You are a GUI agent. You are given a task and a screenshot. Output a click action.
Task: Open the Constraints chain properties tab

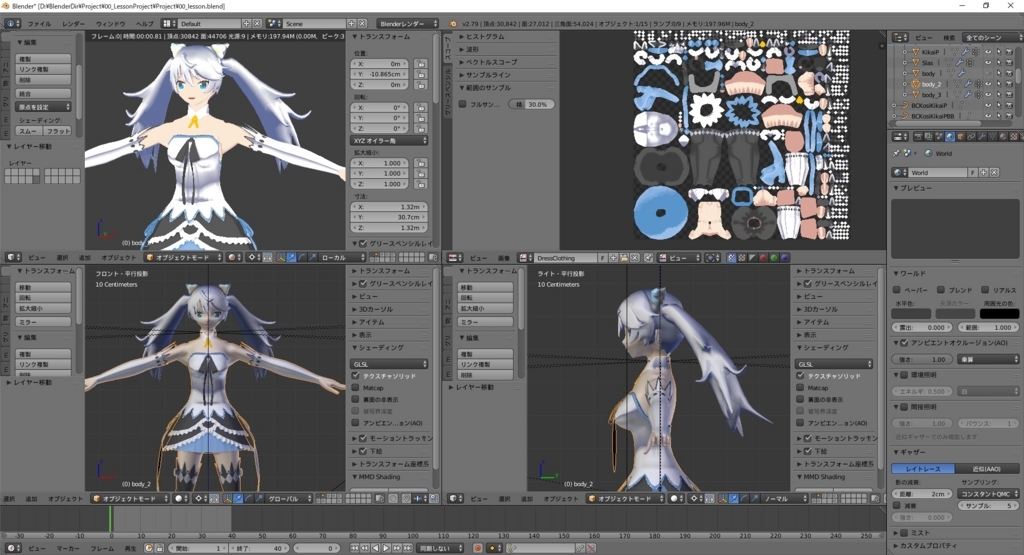pyautogui.click(x=970, y=136)
